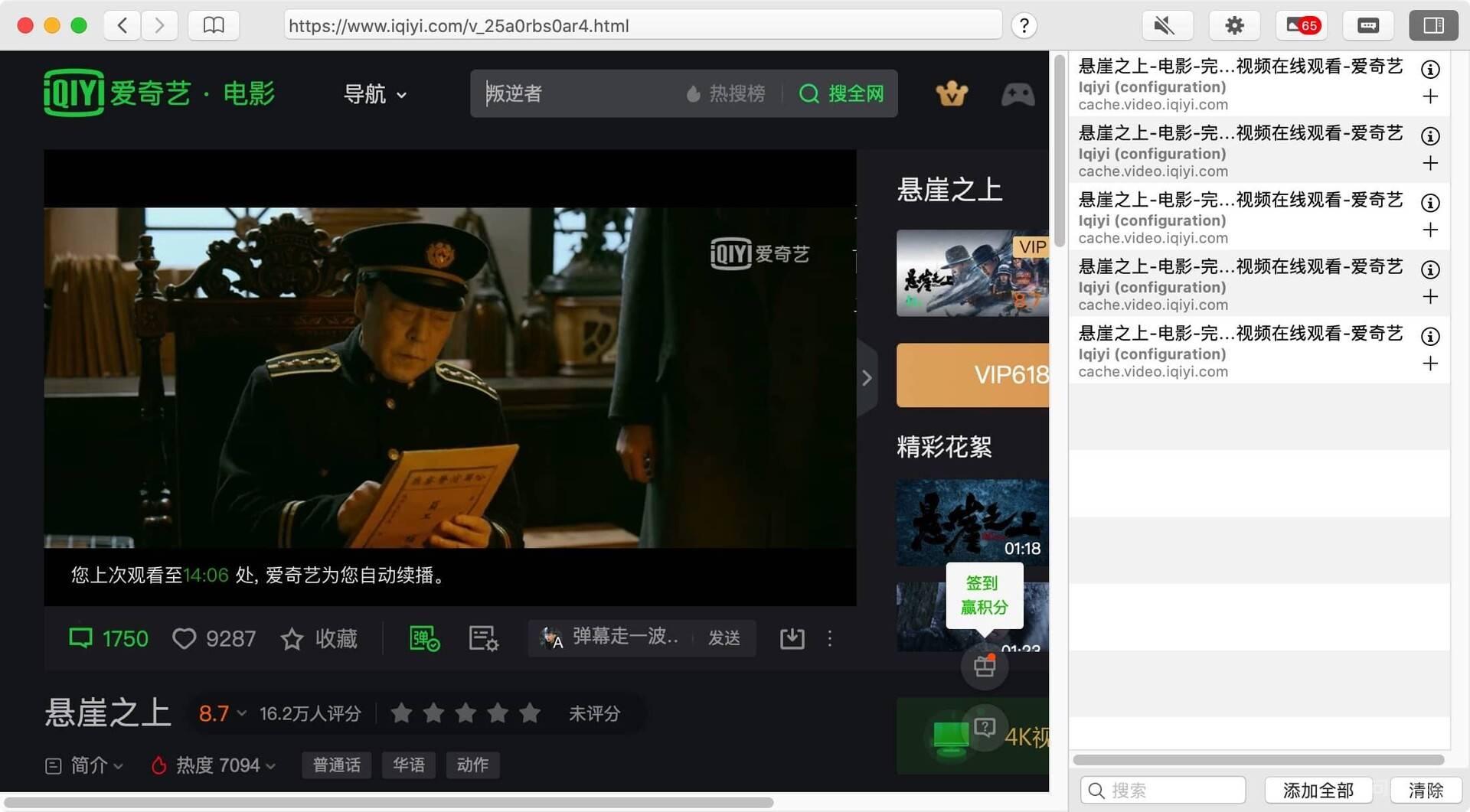Add the third Iqiyi configuration entry with plus
This screenshot has height=812, width=1470.
[x=1429, y=230]
